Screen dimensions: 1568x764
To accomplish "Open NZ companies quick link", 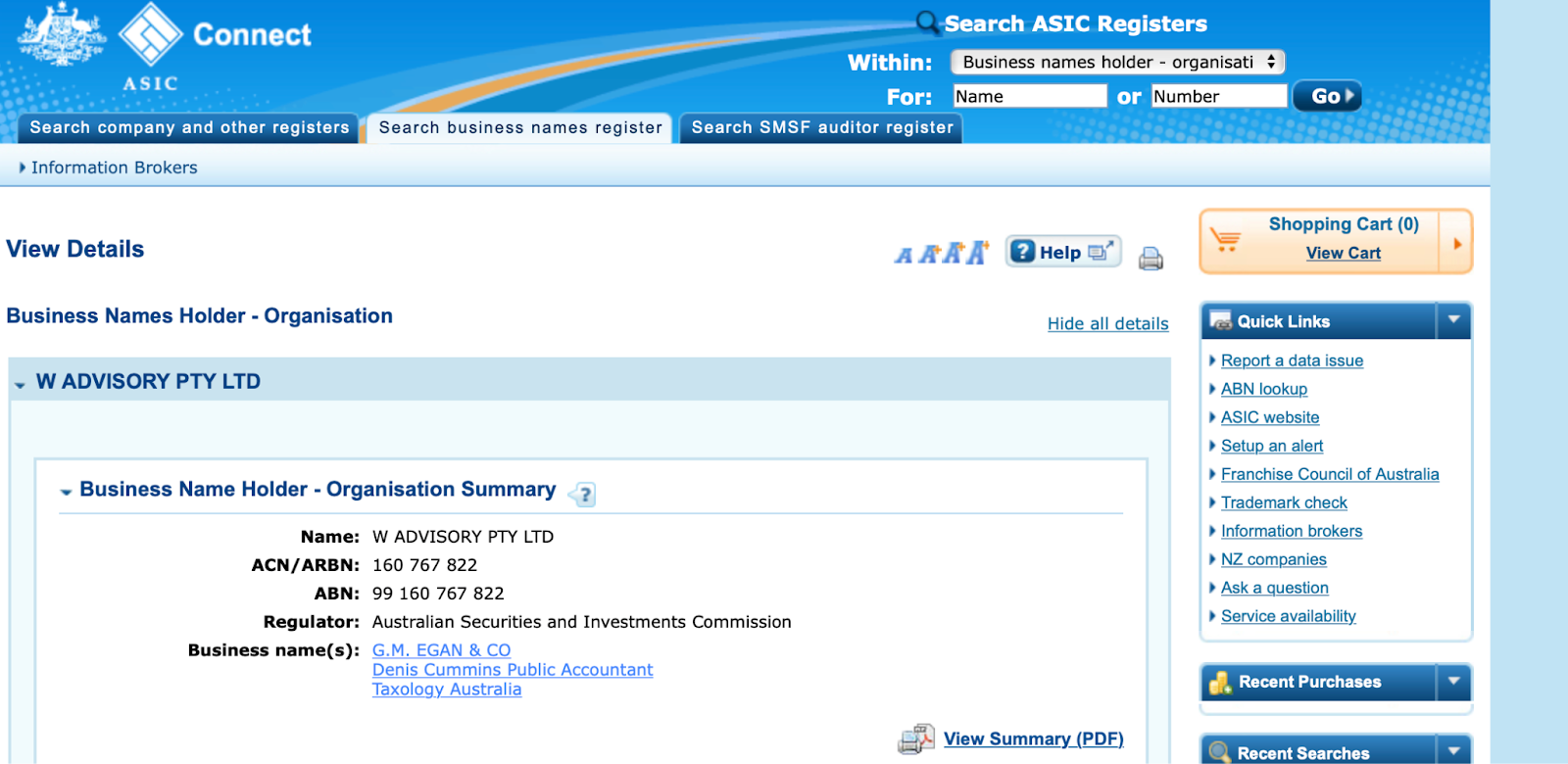I will pos(1273,559).
